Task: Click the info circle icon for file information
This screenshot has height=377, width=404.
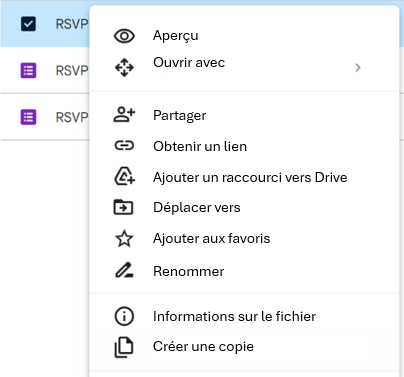Action: [124, 316]
